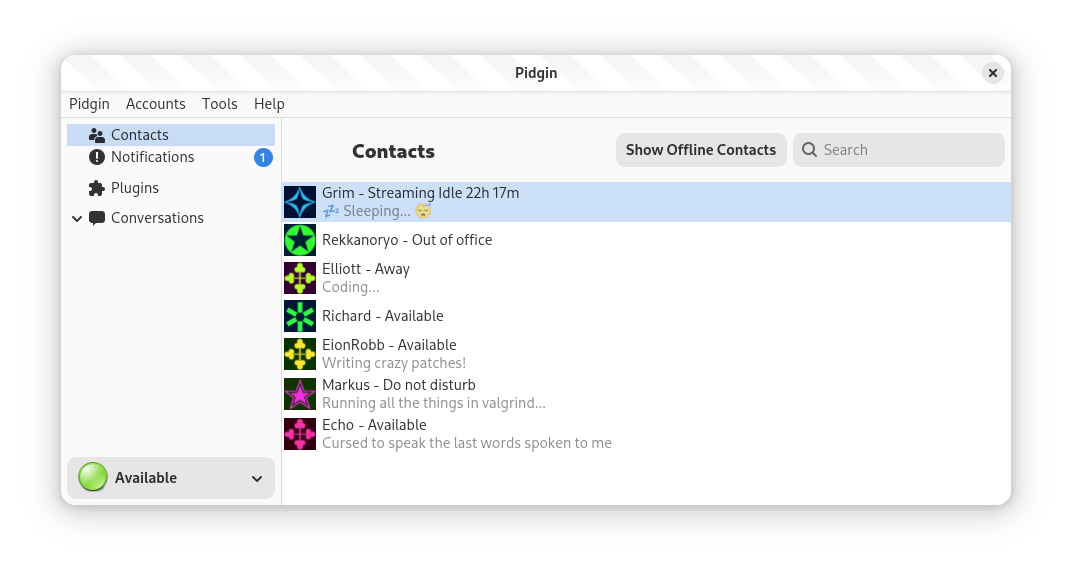This screenshot has height=572, width=1072.
Task: Open the Accounts menu
Action: [156, 104]
